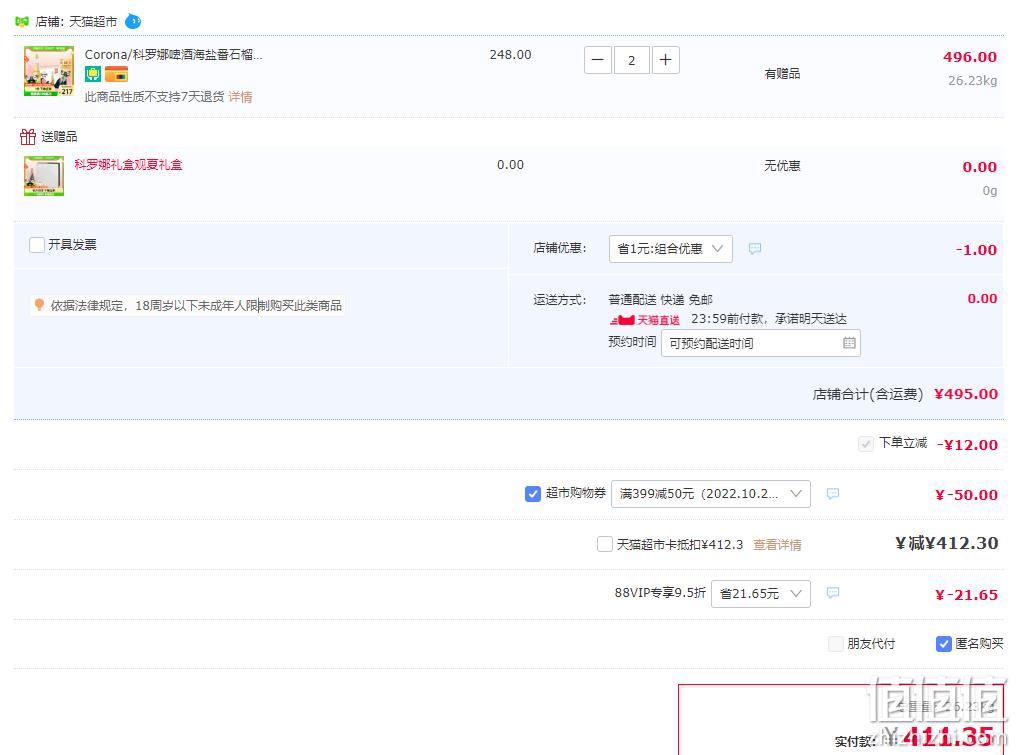This screenshot has width=1017, height=755.
Task: Click the subtotal 496.00
Action: (970, 57)
